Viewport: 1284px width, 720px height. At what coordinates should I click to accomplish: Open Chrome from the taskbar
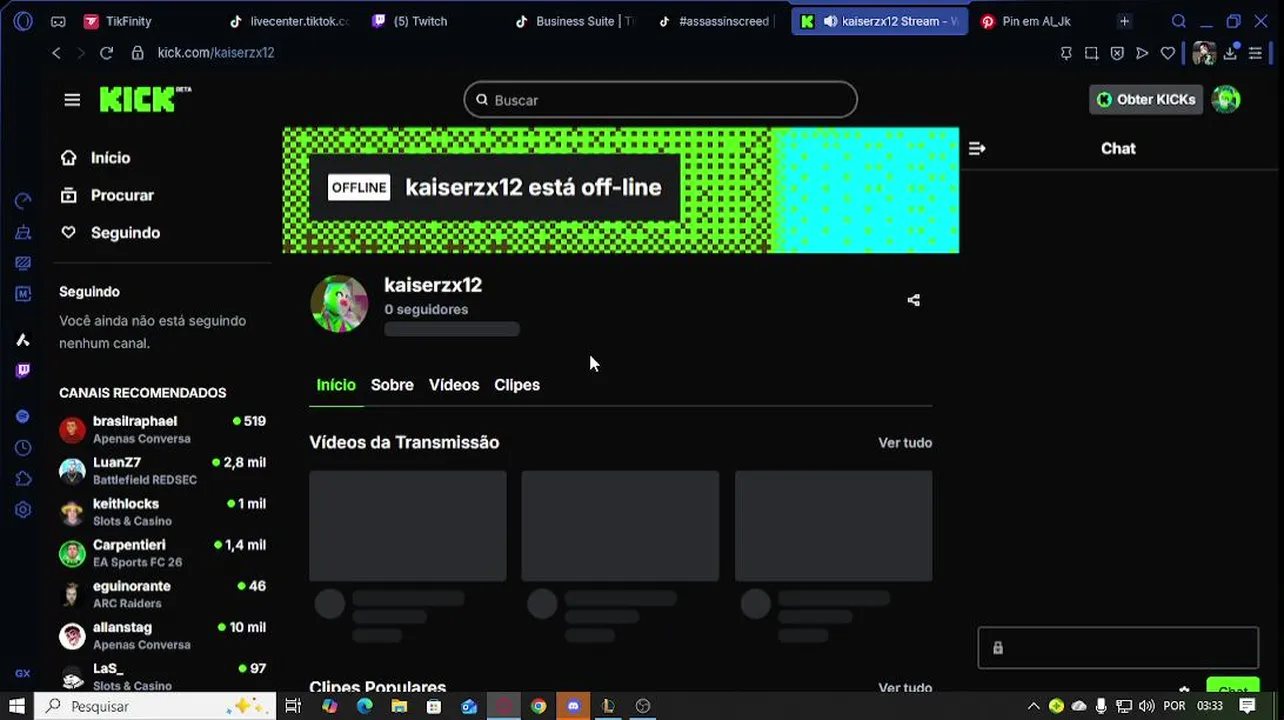pyautogui.click(x=539, y=706)
